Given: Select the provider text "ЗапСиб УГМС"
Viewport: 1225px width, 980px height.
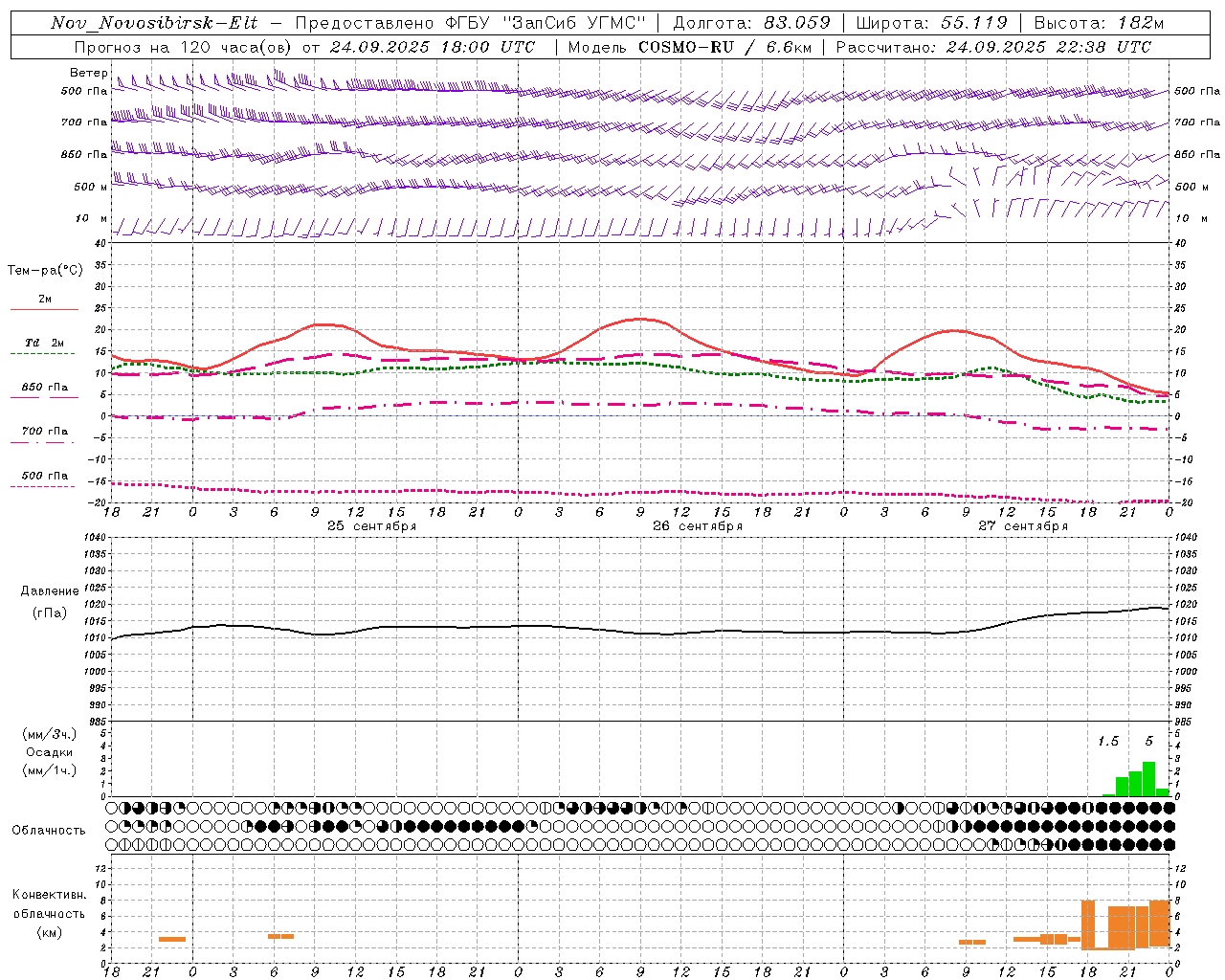Looking at the screenshot, I should (574, 23).
